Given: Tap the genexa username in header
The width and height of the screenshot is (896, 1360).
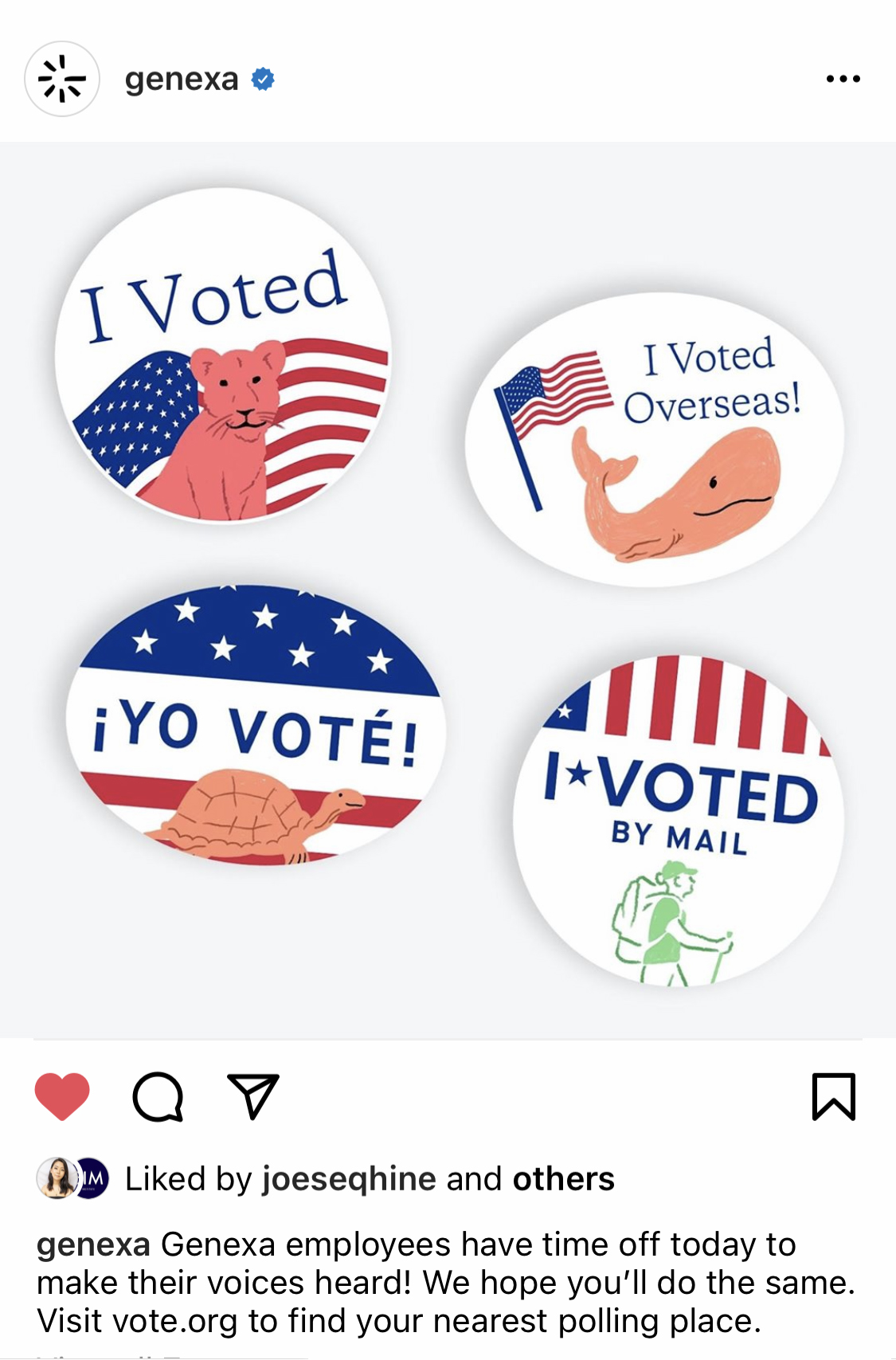Looking at the screenshot, I should click(182, 79).
